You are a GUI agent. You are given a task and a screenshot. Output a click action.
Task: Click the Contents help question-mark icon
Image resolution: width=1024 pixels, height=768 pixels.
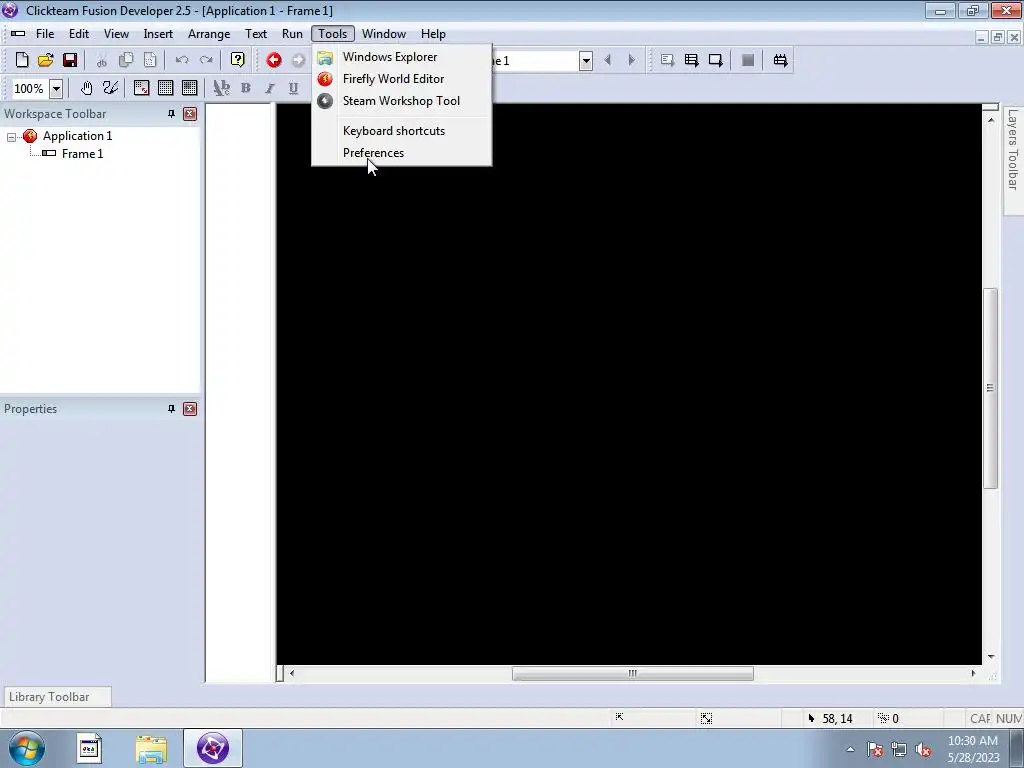[238, 60]
